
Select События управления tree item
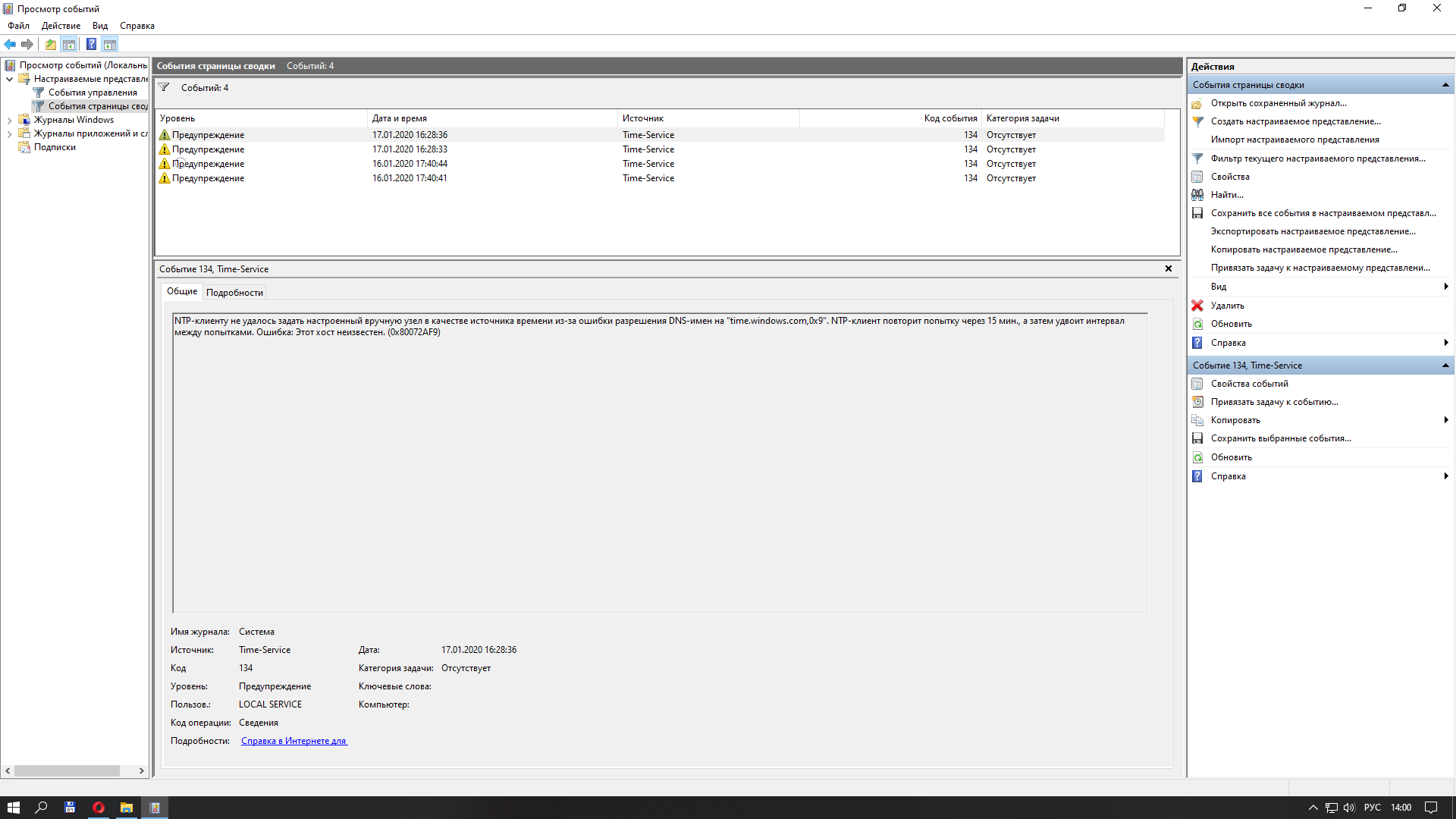pyautogui.click(x=93, y=93)
